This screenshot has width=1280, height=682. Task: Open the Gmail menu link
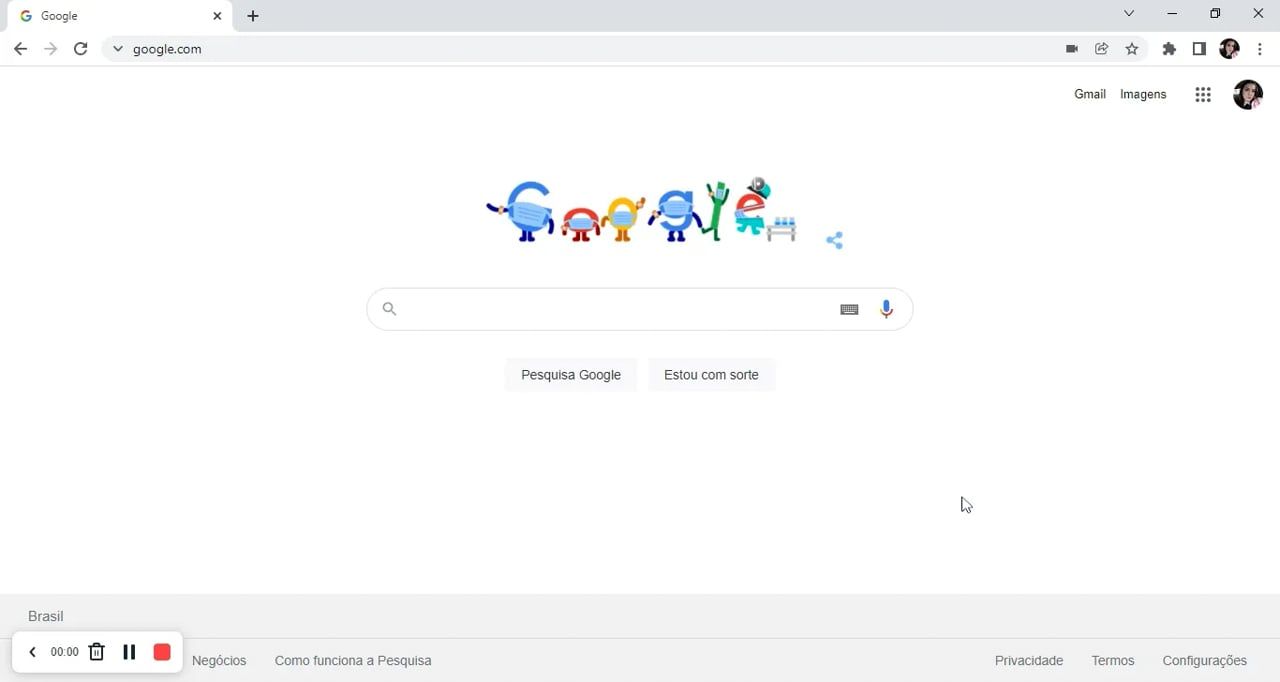pos(1089,94)
